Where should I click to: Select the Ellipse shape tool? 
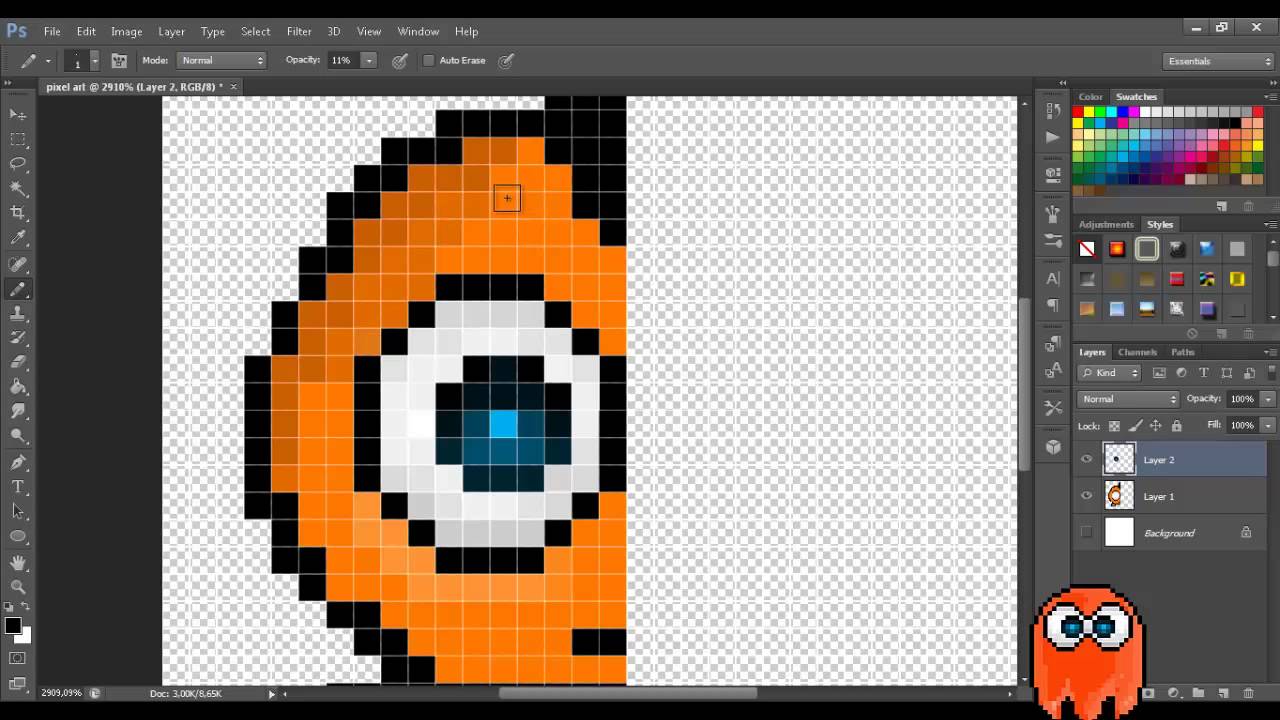(18, 536)
